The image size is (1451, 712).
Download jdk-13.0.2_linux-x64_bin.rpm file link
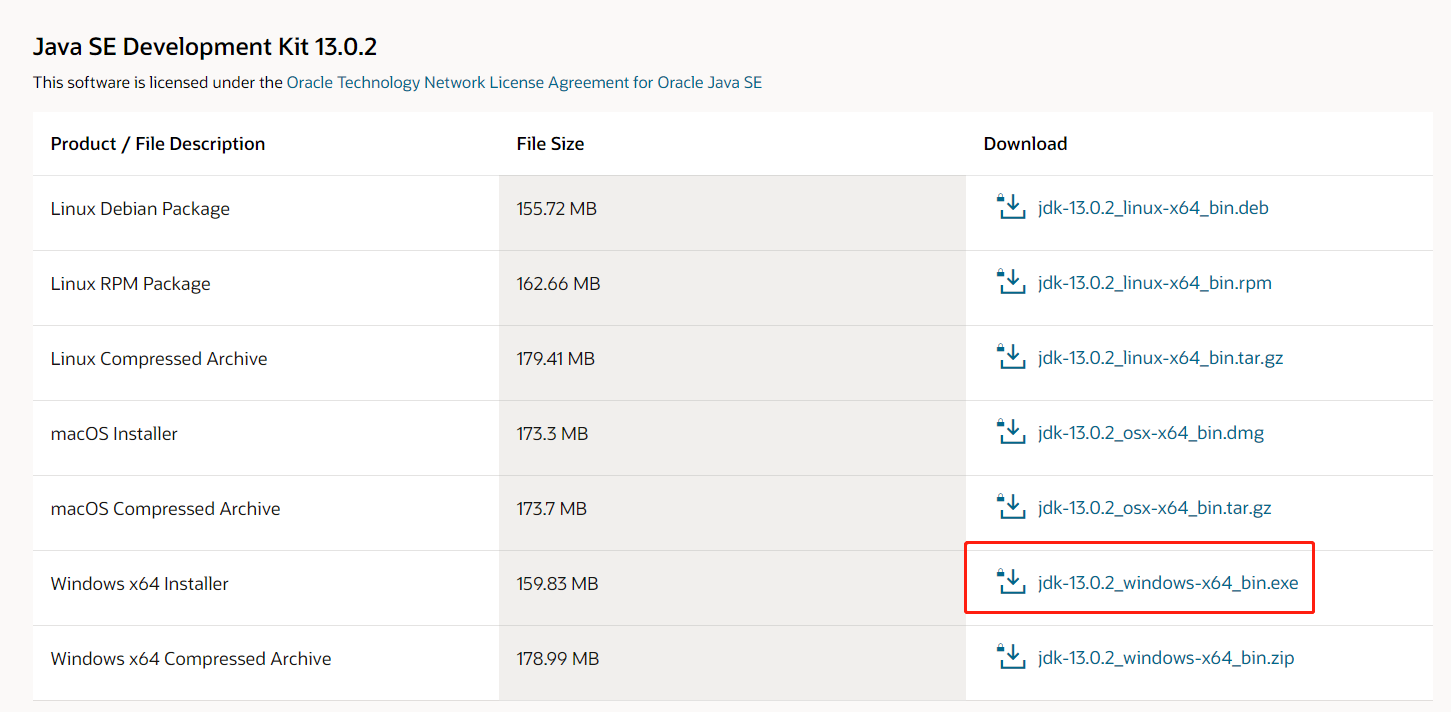point(1155,283)
